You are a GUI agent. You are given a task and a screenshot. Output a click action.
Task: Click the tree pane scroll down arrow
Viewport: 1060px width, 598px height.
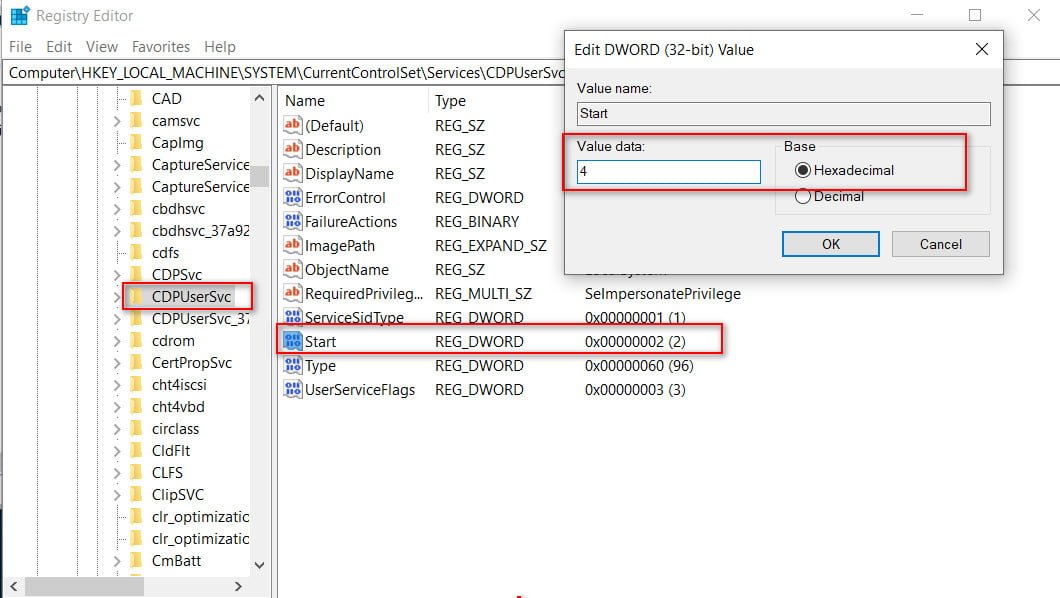[x=260, y=565]
